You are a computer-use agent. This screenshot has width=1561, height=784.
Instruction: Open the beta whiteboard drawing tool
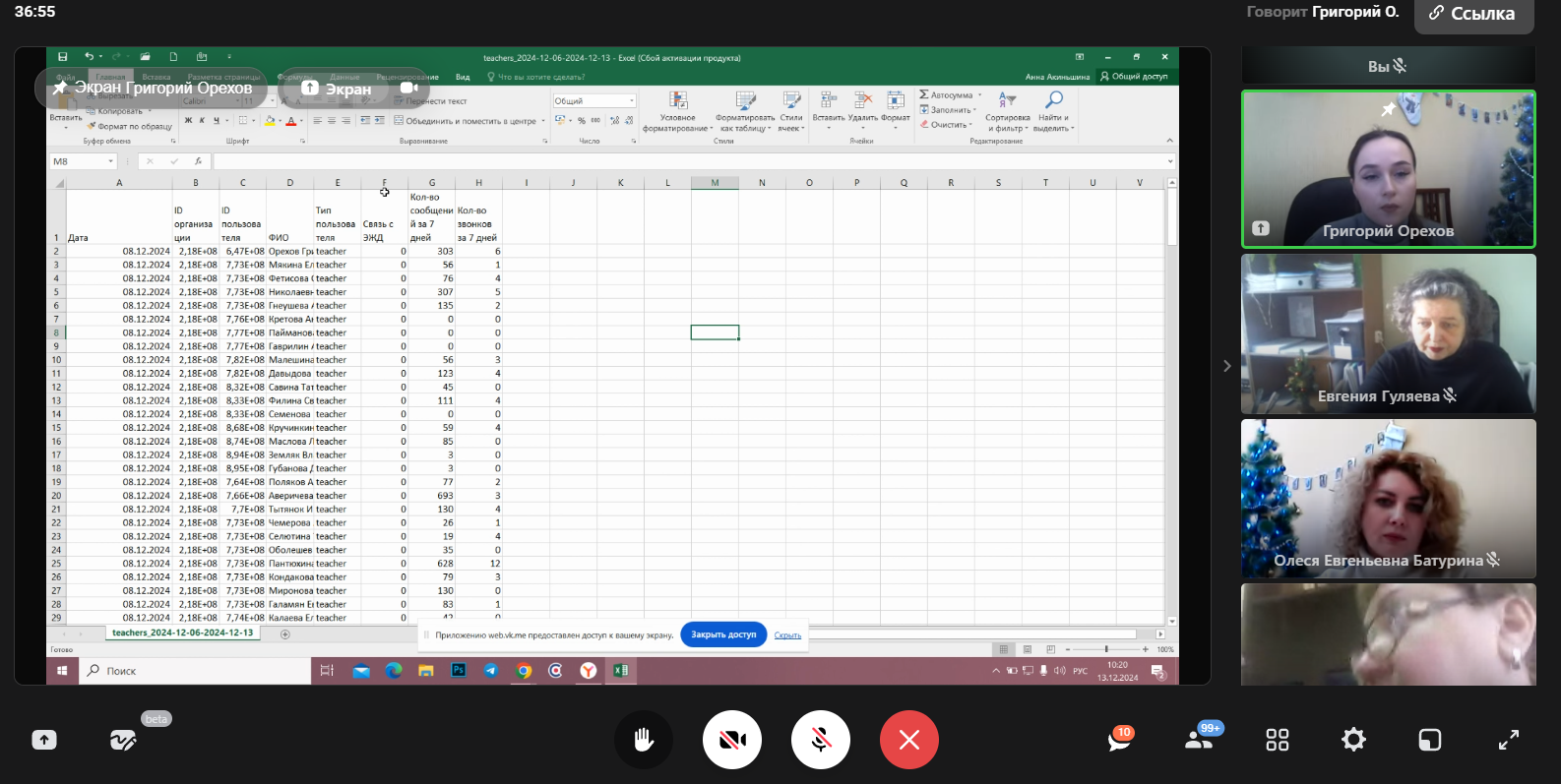coord(123,740)
